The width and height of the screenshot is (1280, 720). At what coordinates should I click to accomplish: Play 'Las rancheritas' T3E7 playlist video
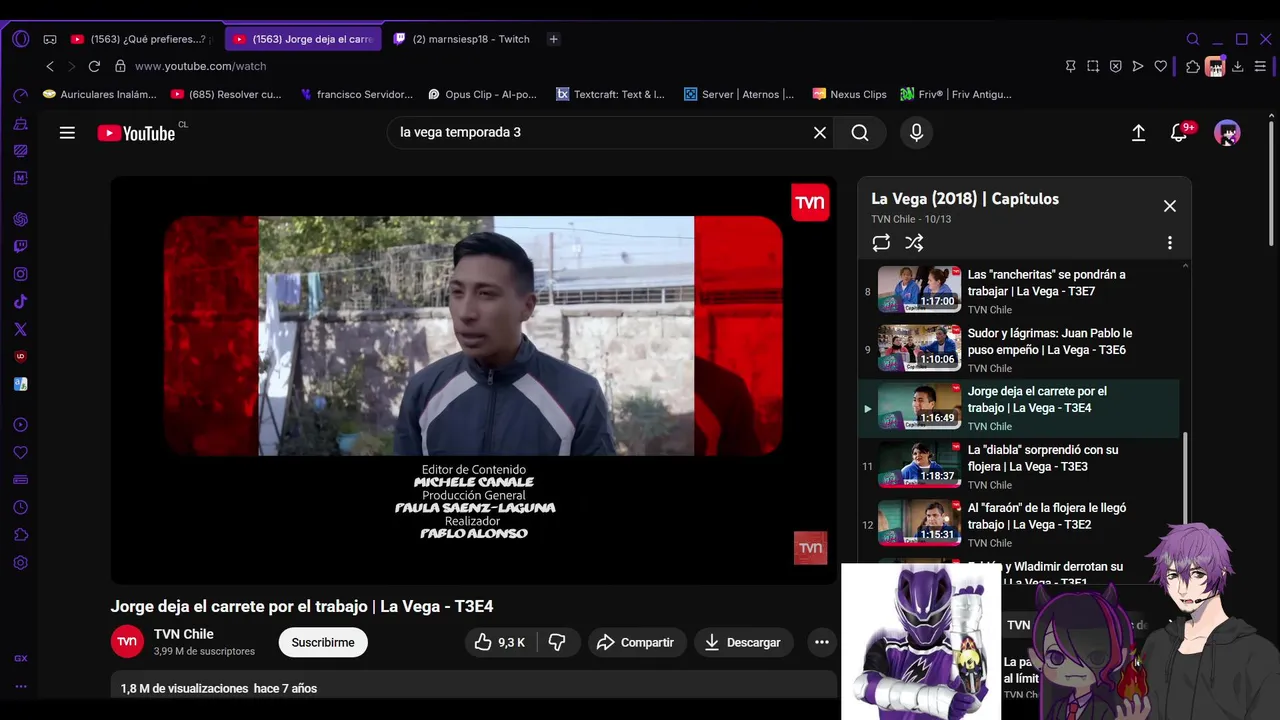[1018, 290]
